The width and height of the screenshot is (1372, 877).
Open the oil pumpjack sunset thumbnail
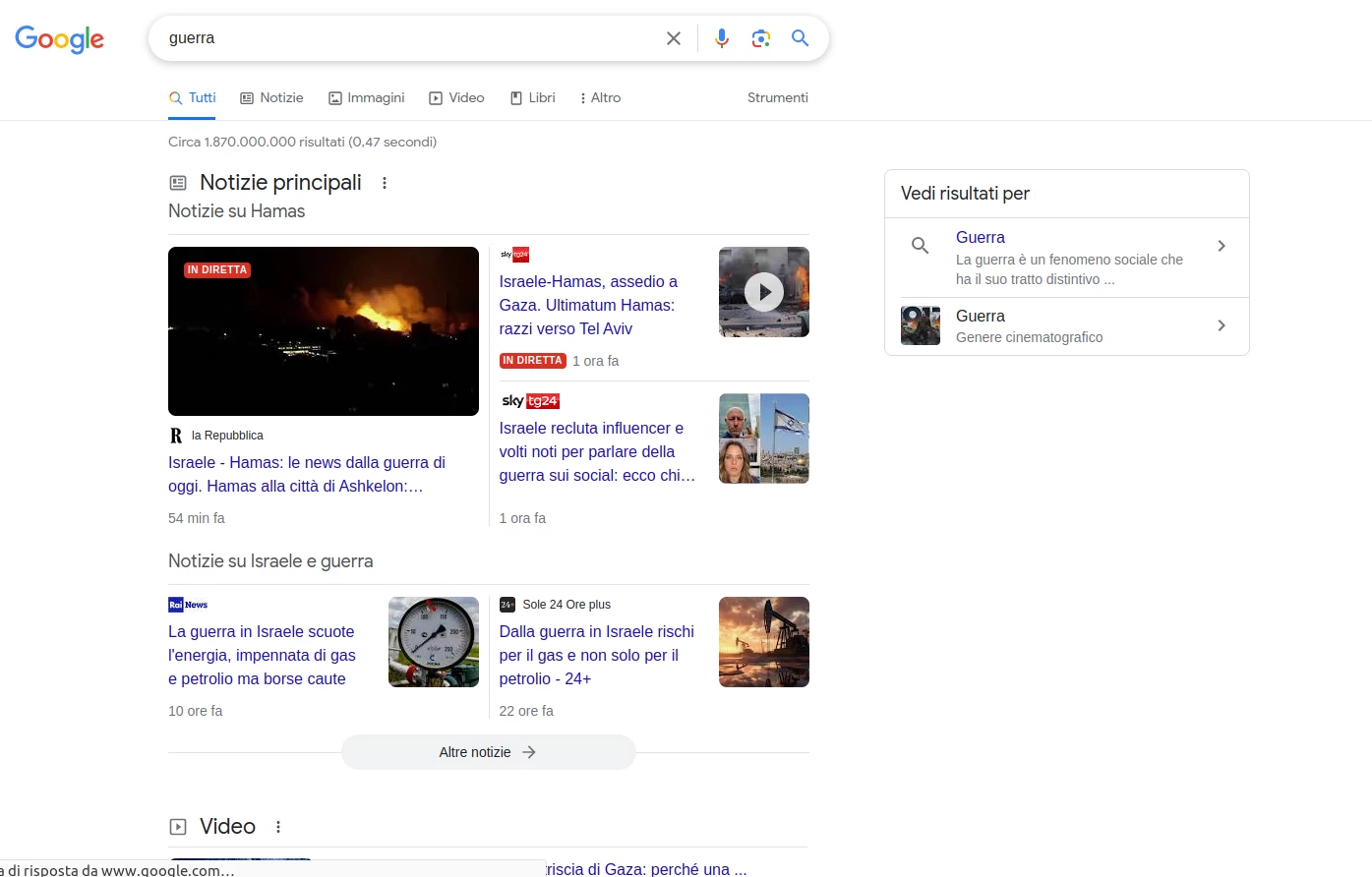764,642
